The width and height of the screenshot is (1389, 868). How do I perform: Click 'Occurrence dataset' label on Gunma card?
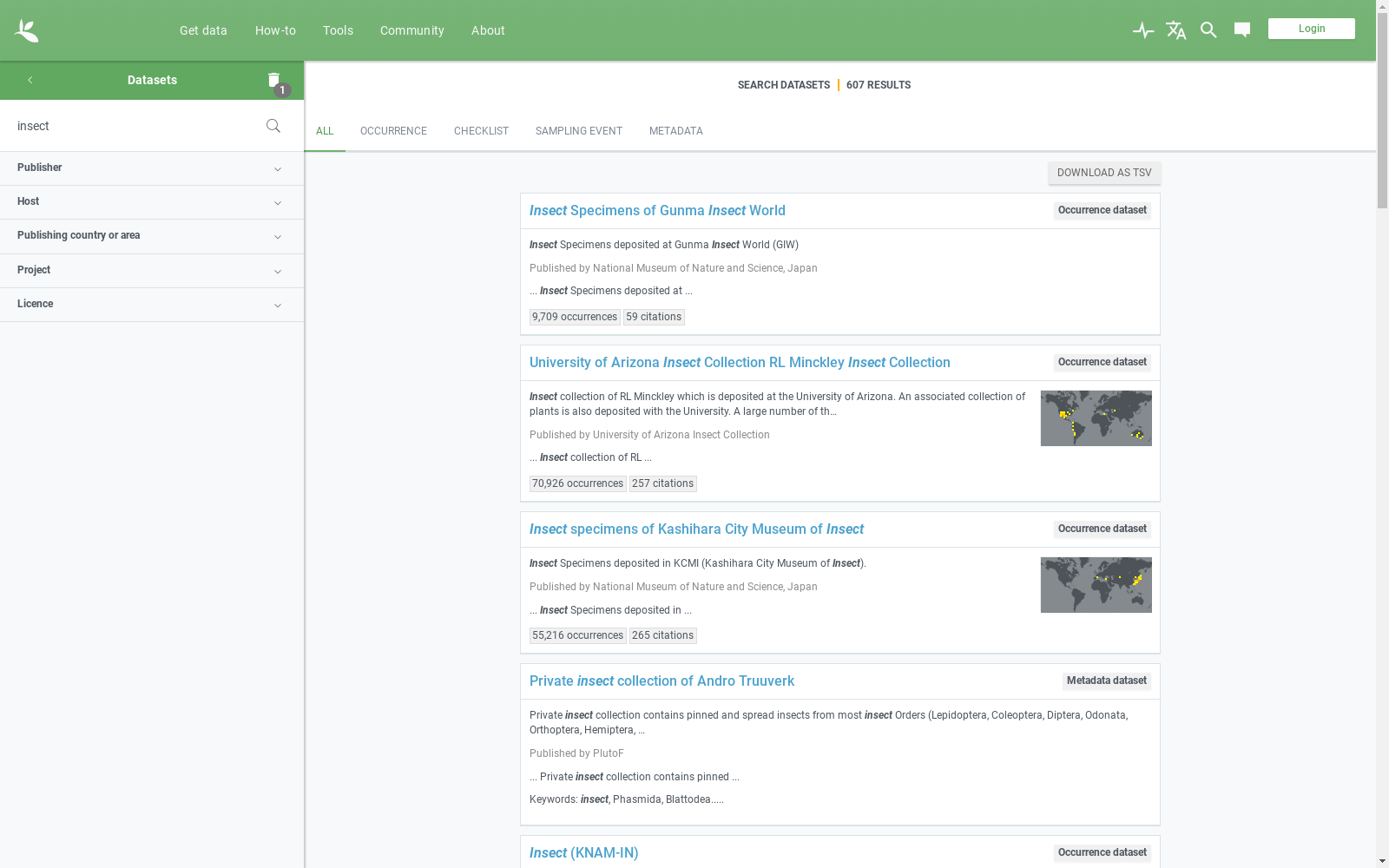[1102, 211]
